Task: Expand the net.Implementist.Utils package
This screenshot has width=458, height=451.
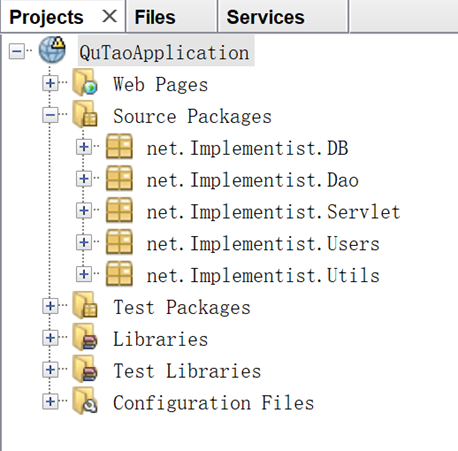Action: (x=84, y=274)
